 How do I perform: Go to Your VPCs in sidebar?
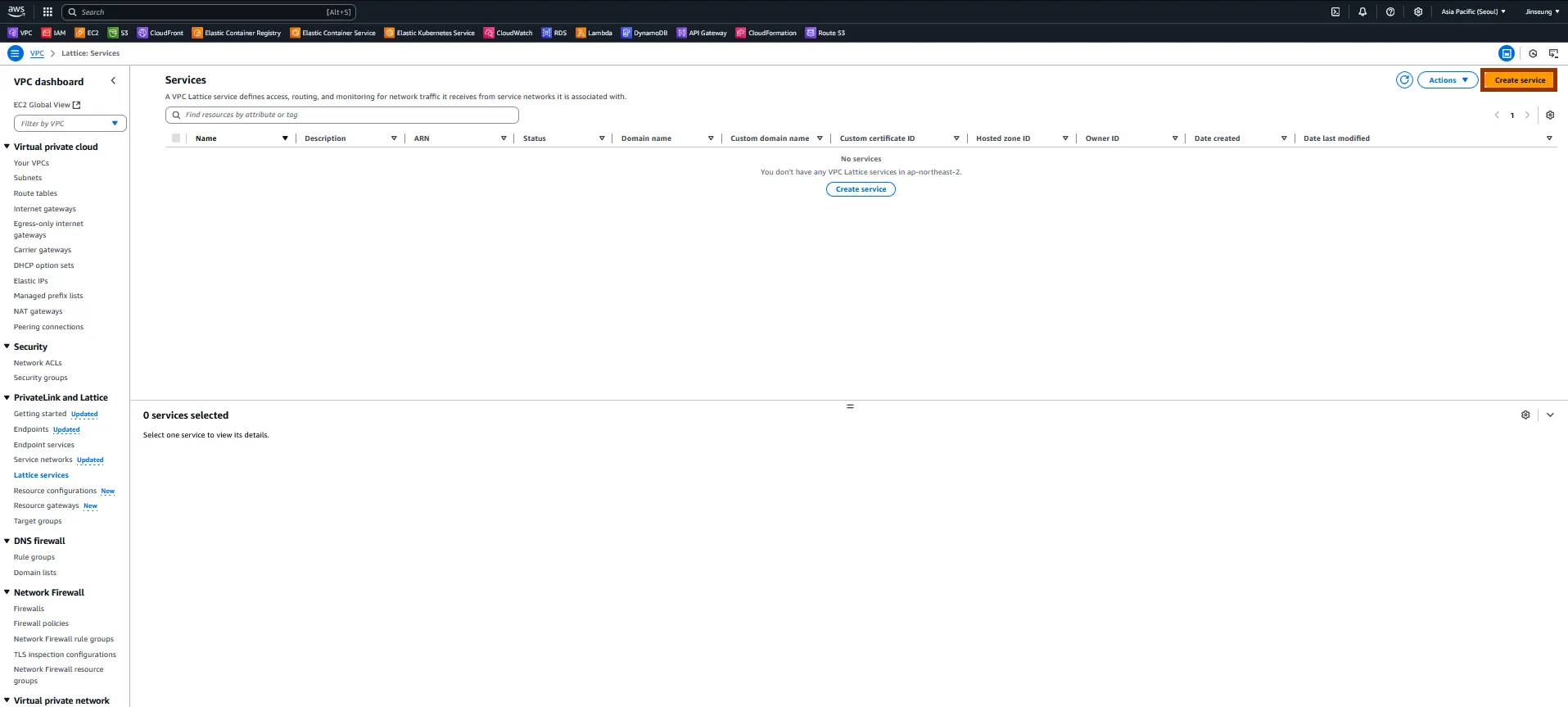[31, 163]
